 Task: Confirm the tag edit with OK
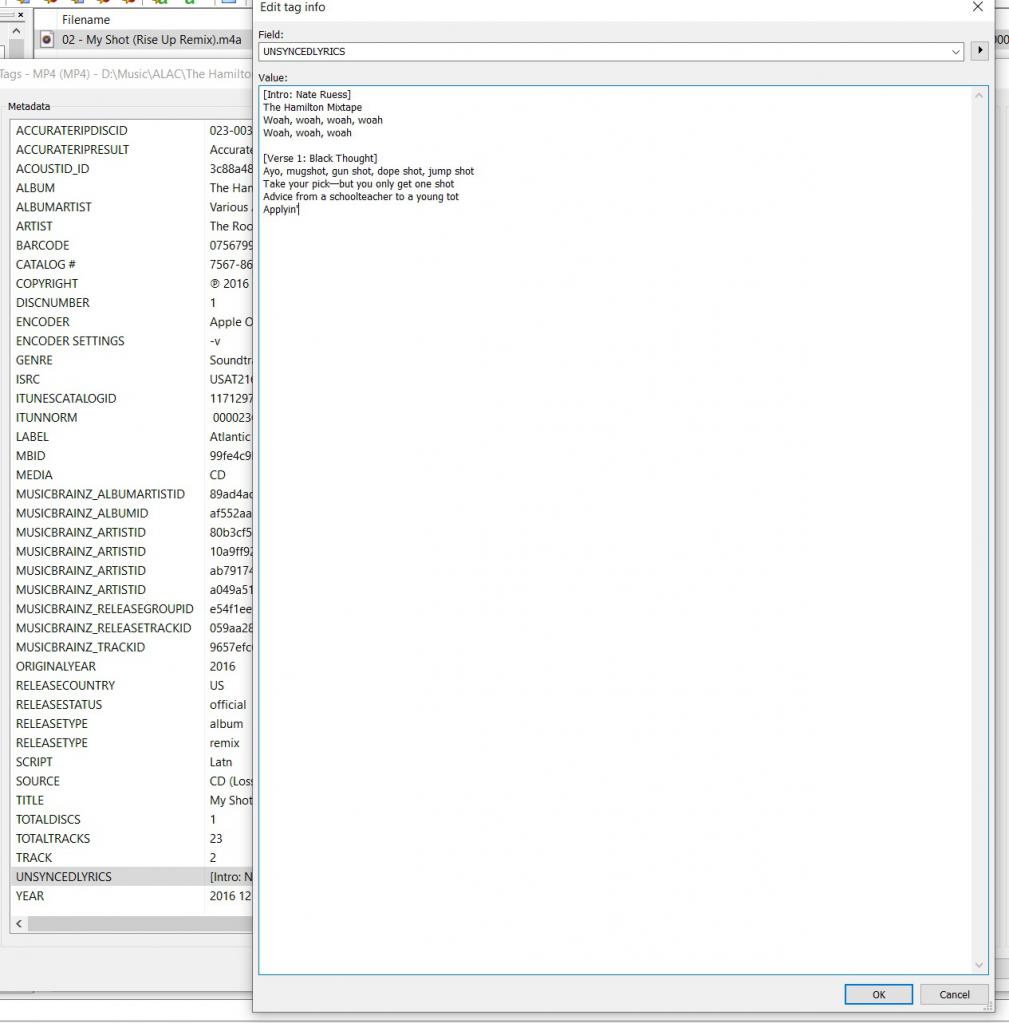point(879,994)
